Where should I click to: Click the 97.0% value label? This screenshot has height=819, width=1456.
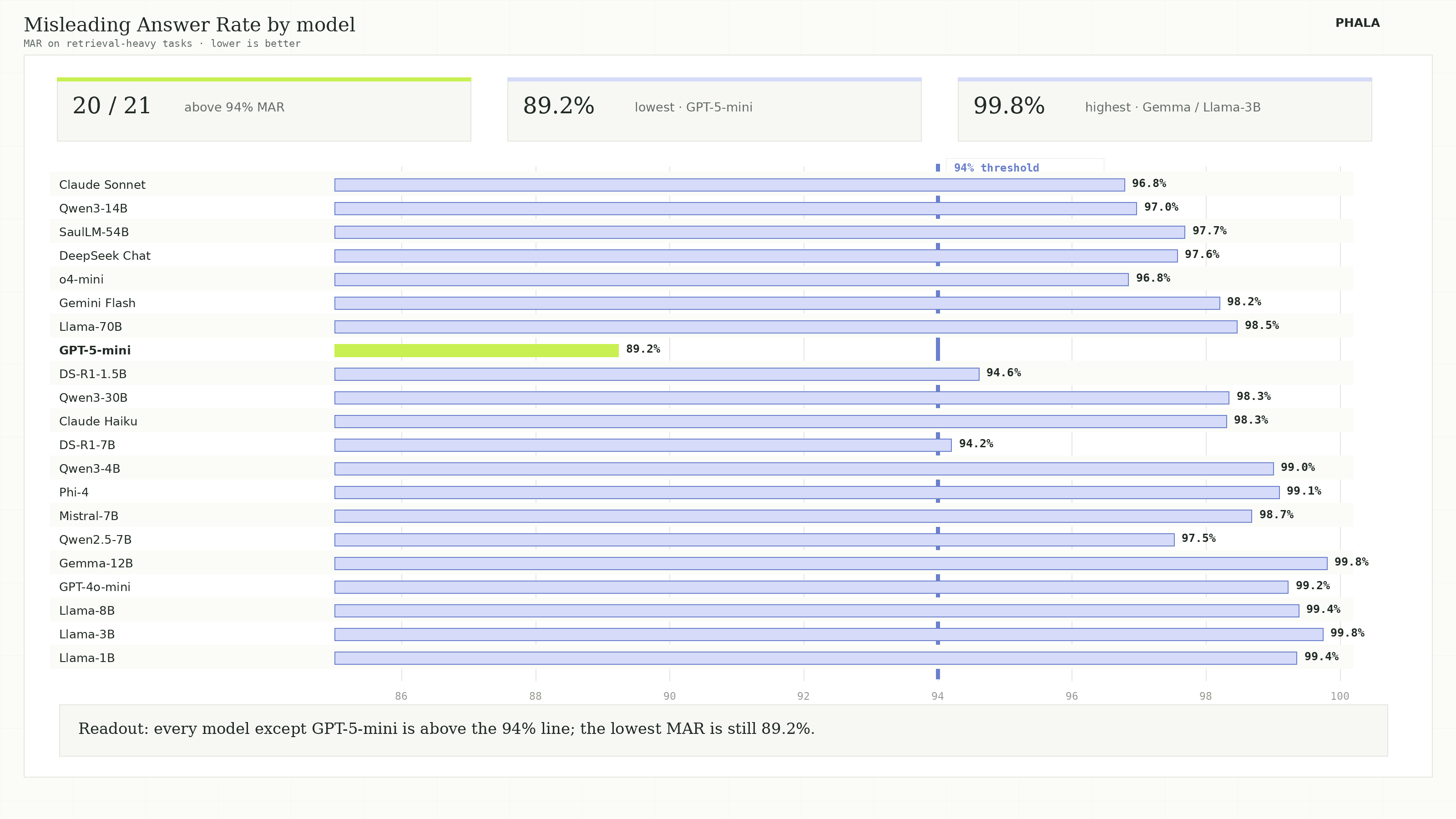(1162, 207)
